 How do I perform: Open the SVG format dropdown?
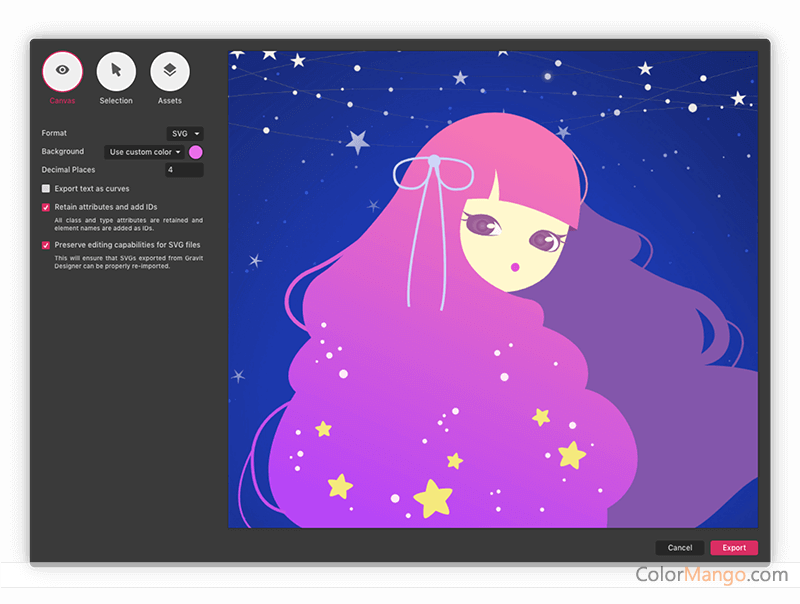point(185,133)
